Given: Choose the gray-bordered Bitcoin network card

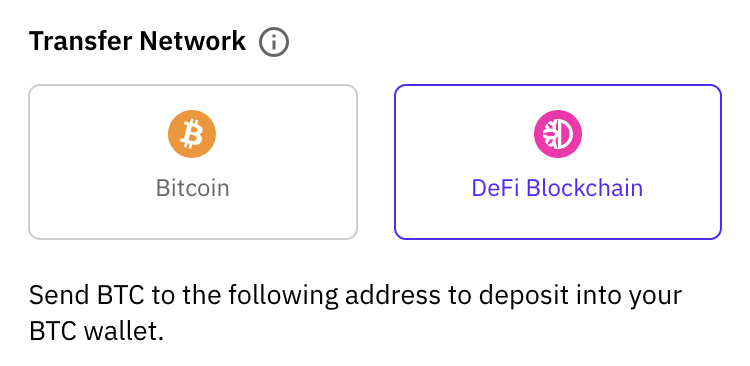Looking at the screenshot, I should (x=193, y=162).
